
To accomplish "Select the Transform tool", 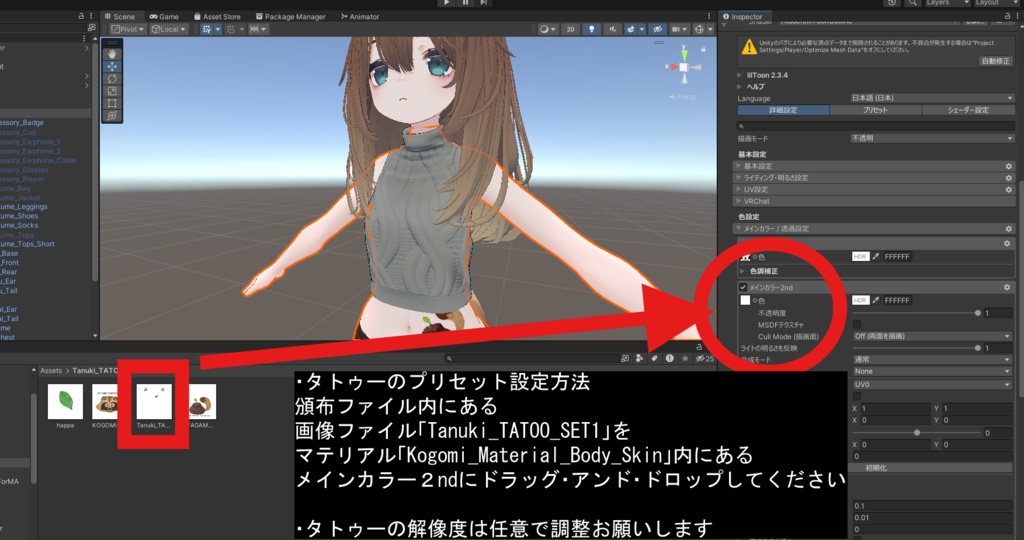I will pyautogui.click(x=112, y=116).
